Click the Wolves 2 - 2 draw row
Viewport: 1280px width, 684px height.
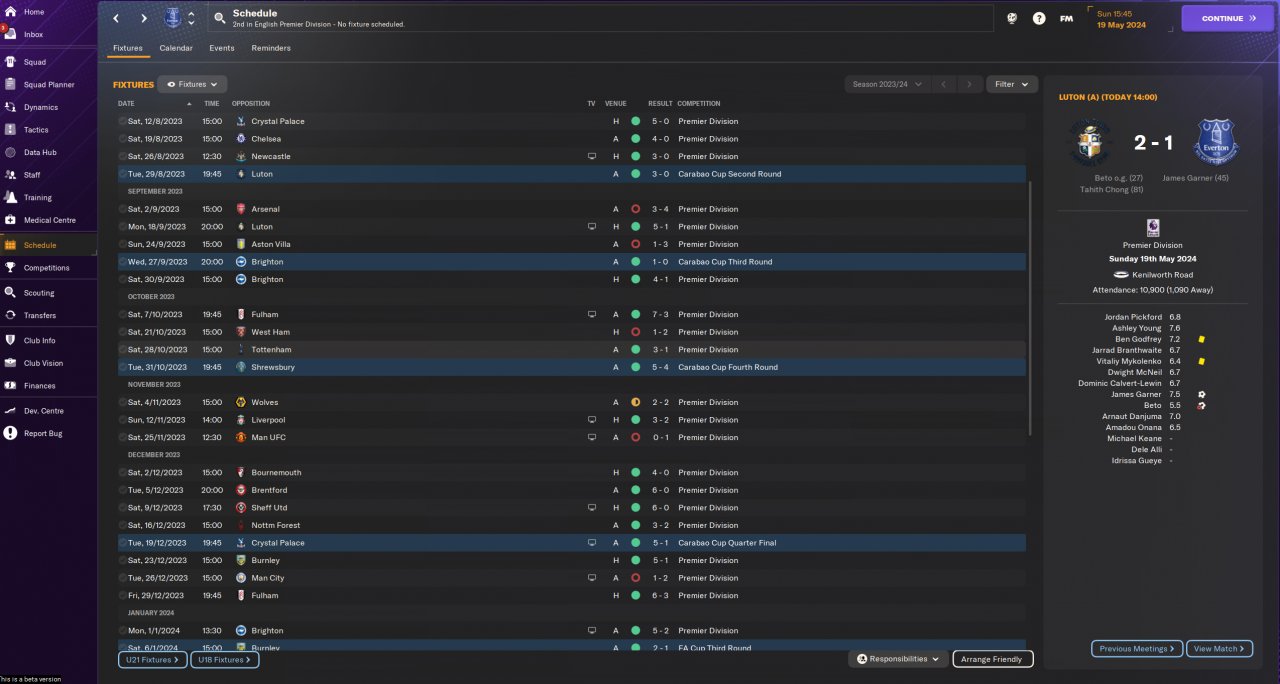[x=570, y=402]
